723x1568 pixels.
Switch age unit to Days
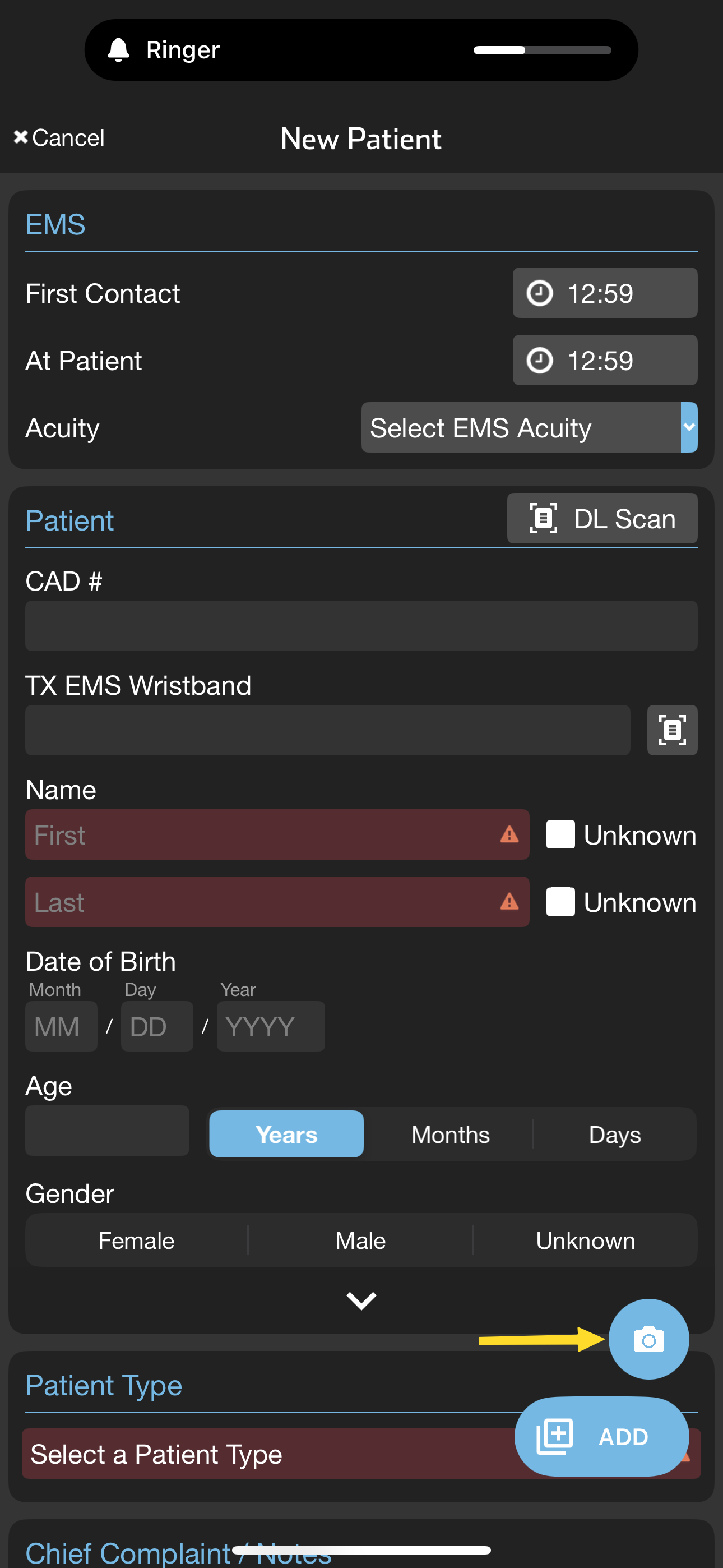(x=615, y=1135)
